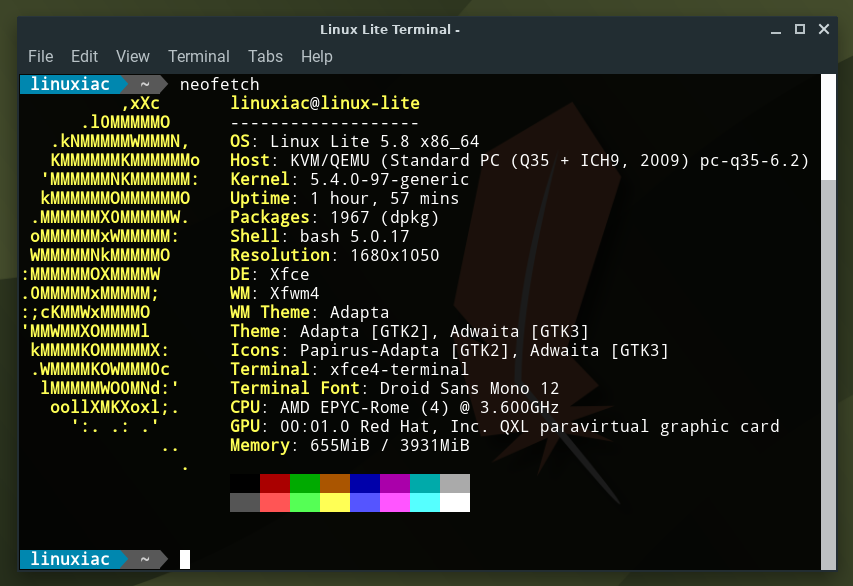The width and height of the screenshot is (853, 586).
Task: Click the bright cyan color block
Action: pyautogui.click(x=424, y=502)
